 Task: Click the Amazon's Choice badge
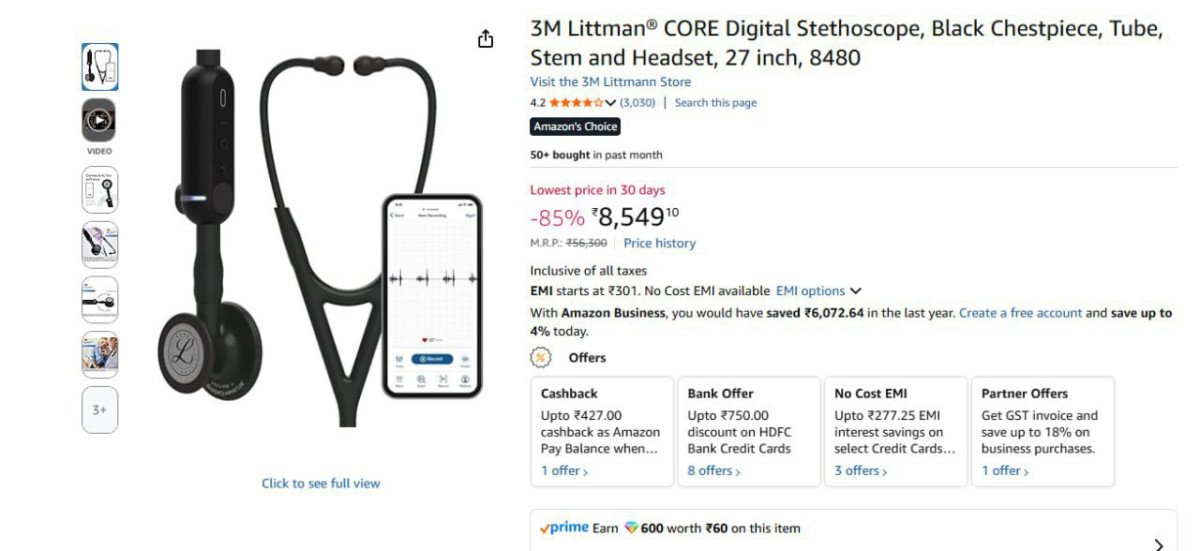point(575,127)
